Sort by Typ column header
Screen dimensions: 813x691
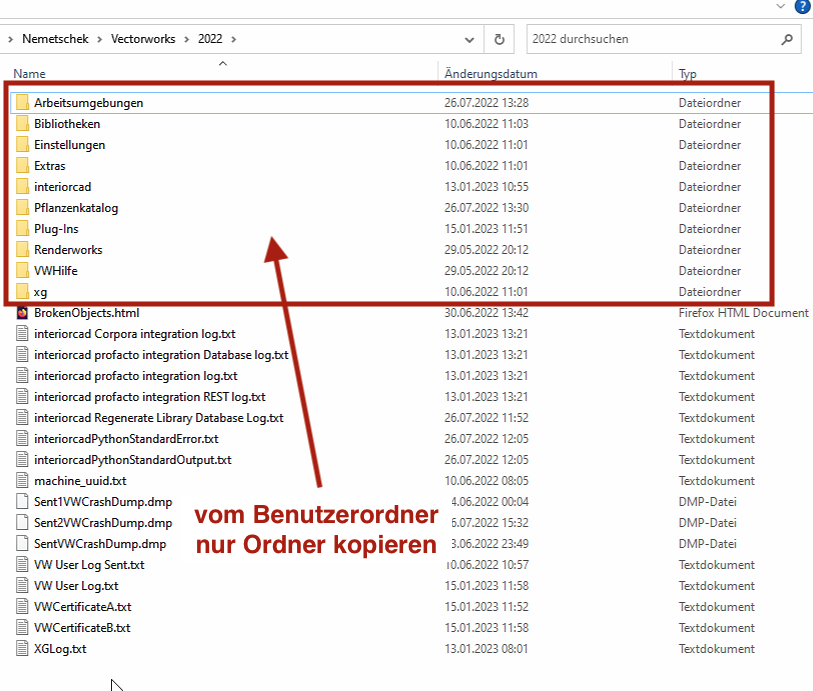[x=688, y=74]
